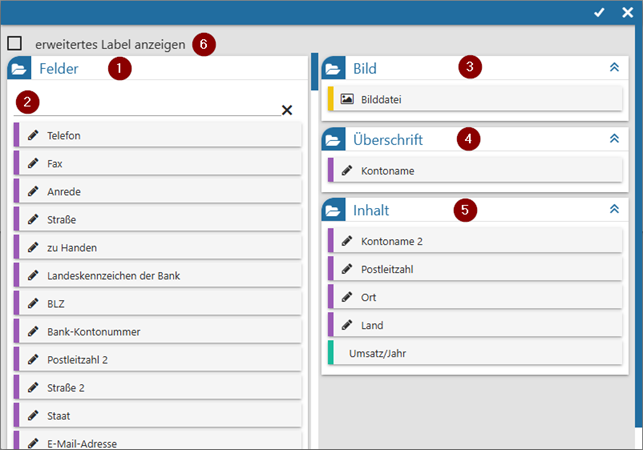Select the Umsatz/Jahr entry in Inhalt
The height and width of the screenshot is (450, 643).
pos(475,353)
